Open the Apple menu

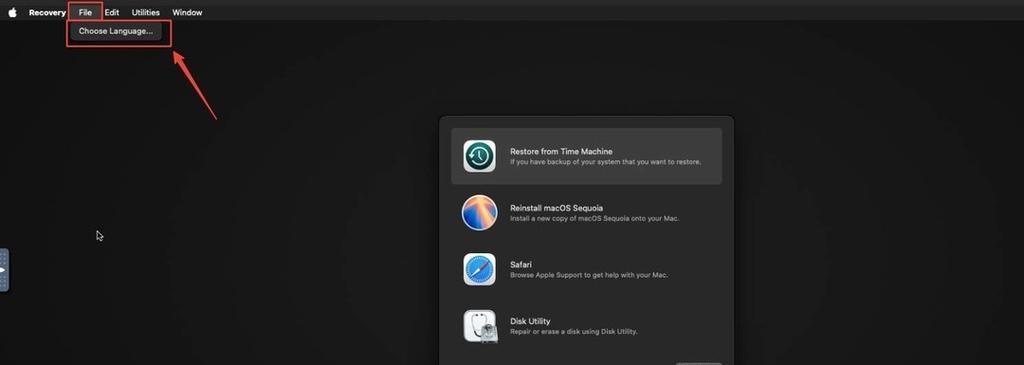point(12,12)
